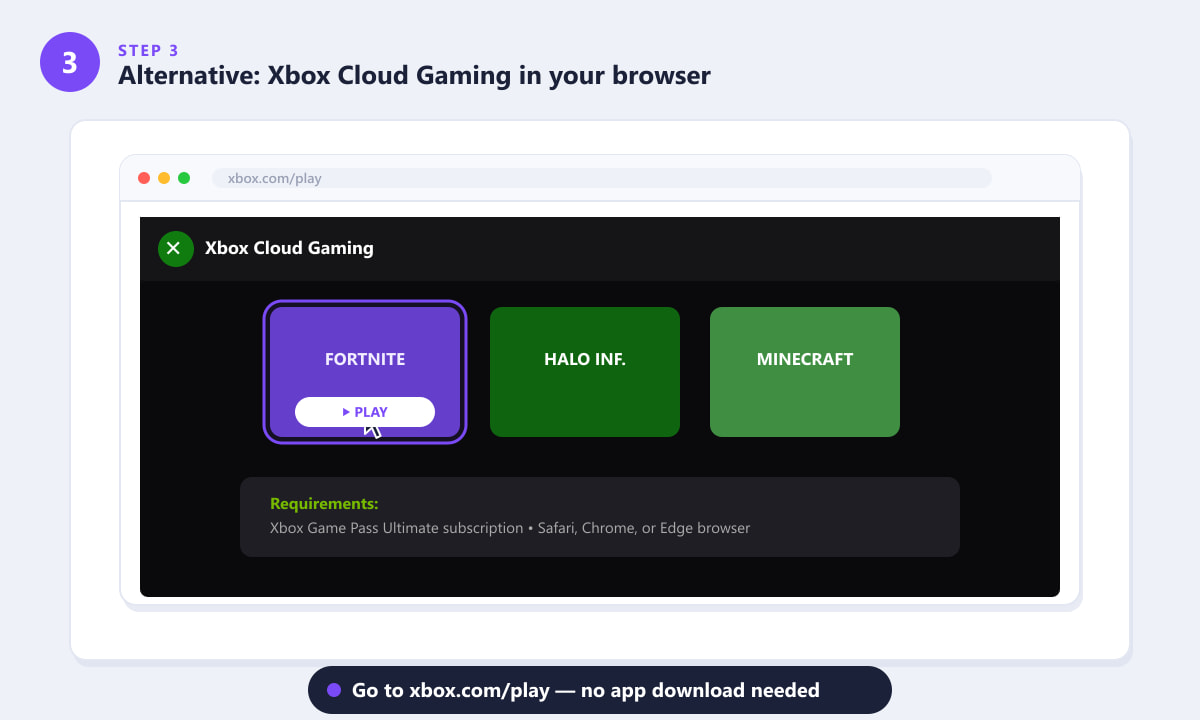Click the Requirements heading text
Image resolution: width=1200 pixels, height=720 pixels.
(324, 504)
